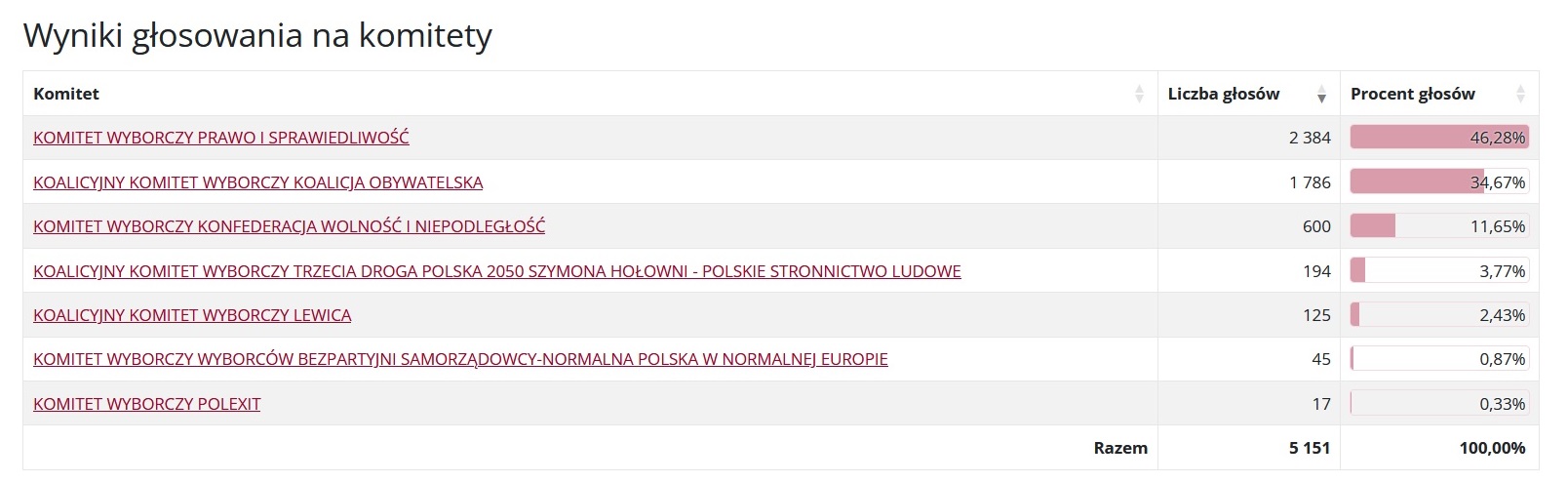This screenshot has height=482, width=1568.
Task: Click the 46,28% percentage bar
Action: [1439, 138]
